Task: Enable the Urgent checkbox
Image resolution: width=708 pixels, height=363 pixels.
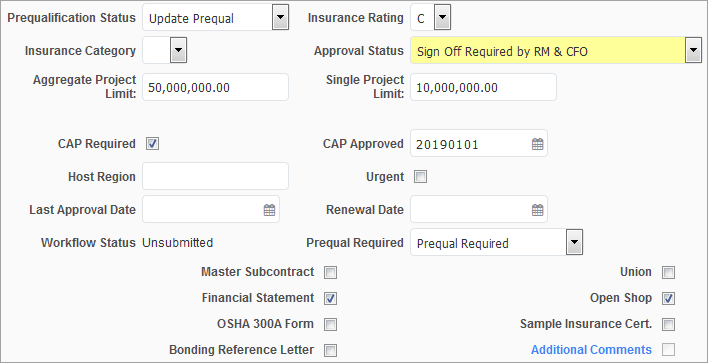Action: click(x=420, y=177)
